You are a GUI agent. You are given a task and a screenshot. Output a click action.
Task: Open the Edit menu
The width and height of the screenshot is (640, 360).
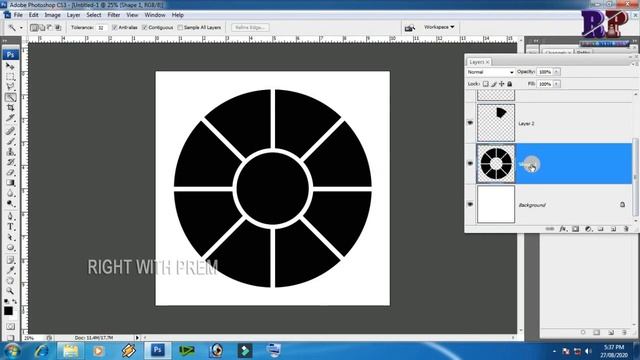33,15
